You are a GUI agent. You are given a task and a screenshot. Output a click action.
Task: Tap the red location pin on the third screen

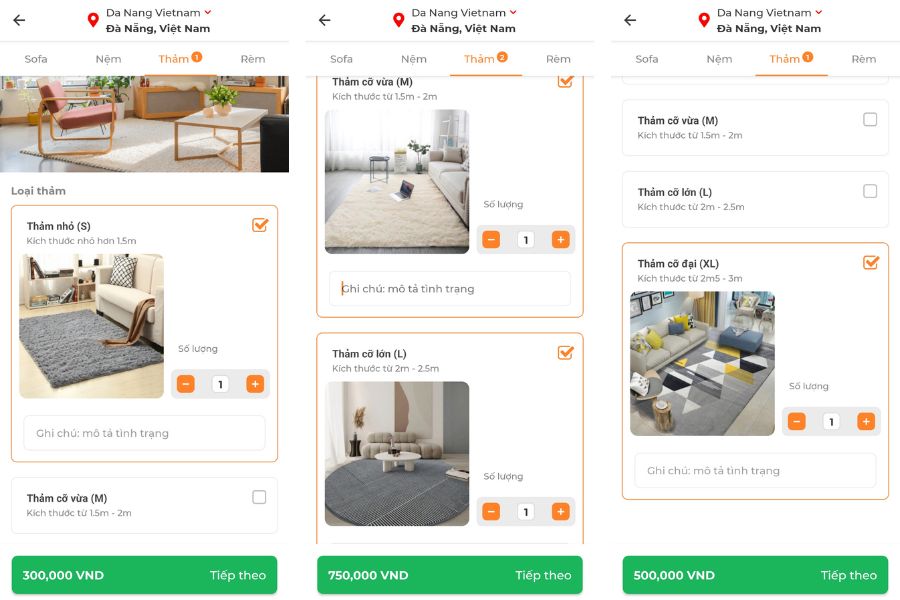click(704, 20)
